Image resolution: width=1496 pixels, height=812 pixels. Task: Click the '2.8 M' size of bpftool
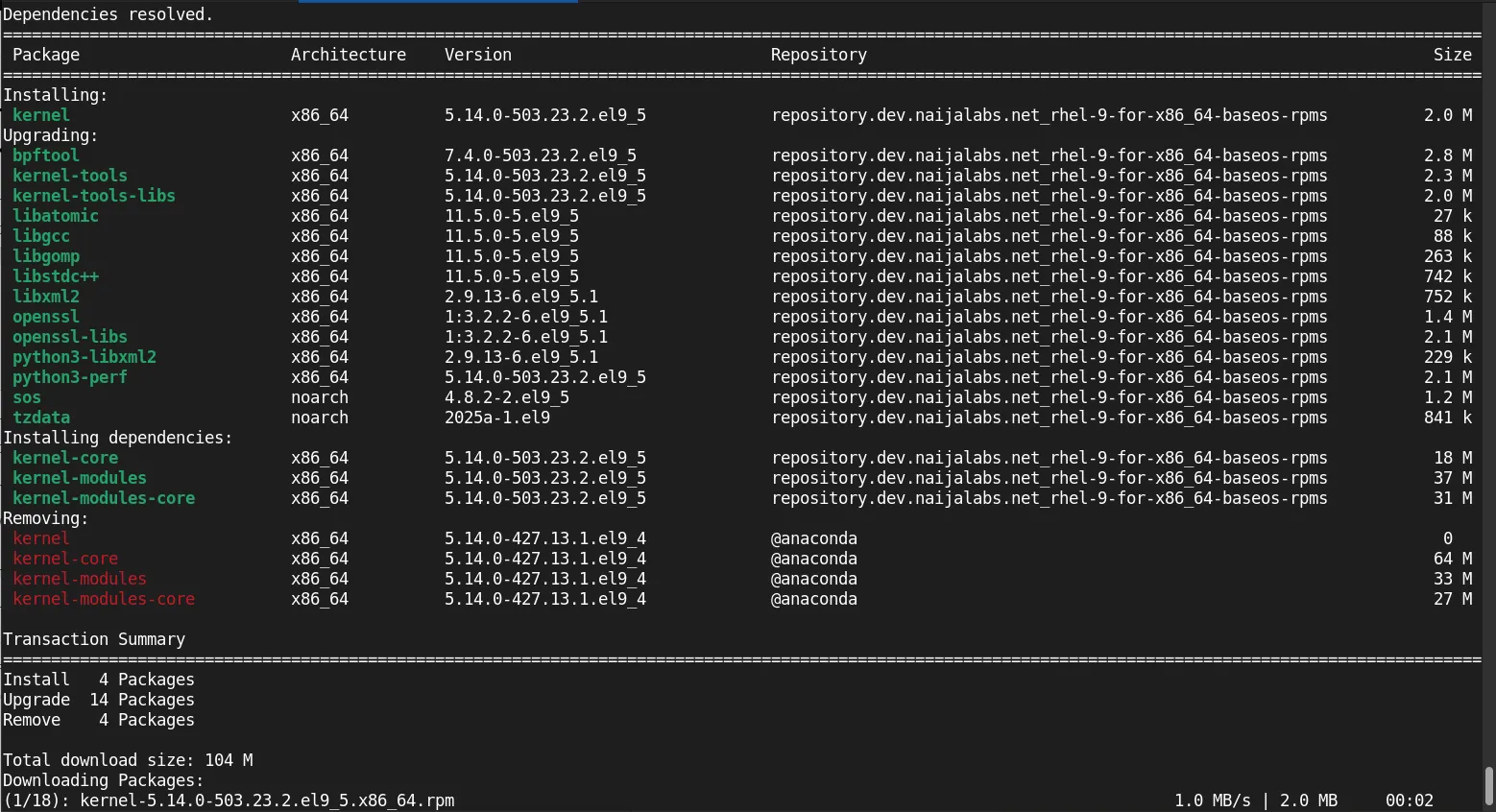point(1448,155)
